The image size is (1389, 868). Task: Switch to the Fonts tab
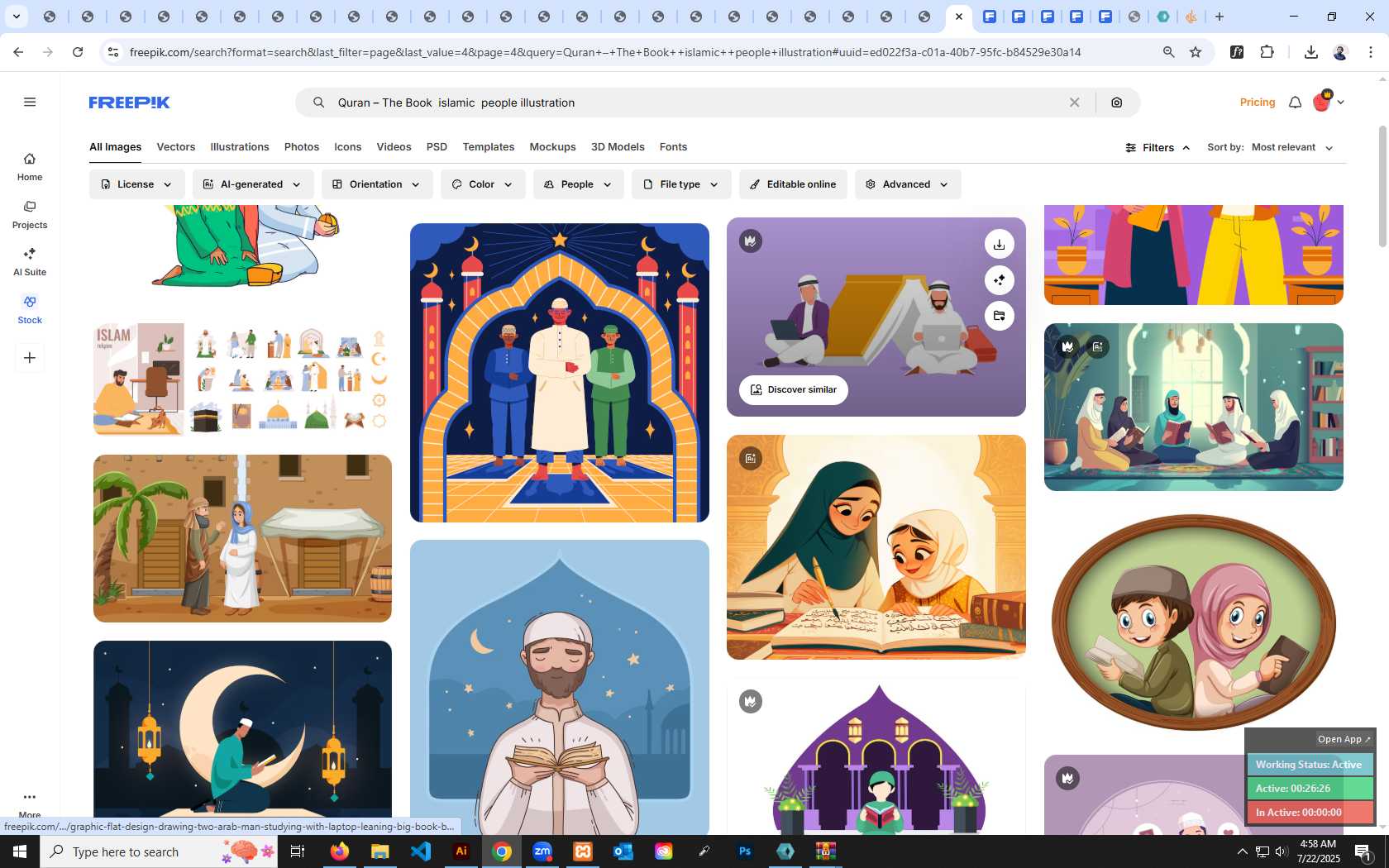point(673,147)
